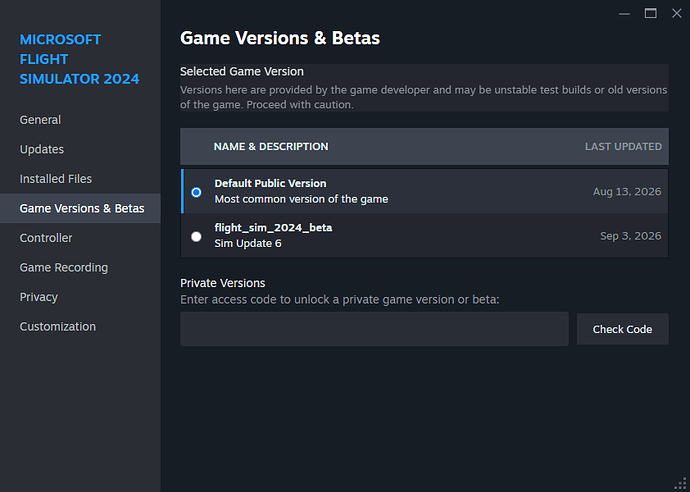Image resolution: width=690 pixels, height=492 pixels.
Task: Focus the private access code field
Action: [x=374, y=329]
